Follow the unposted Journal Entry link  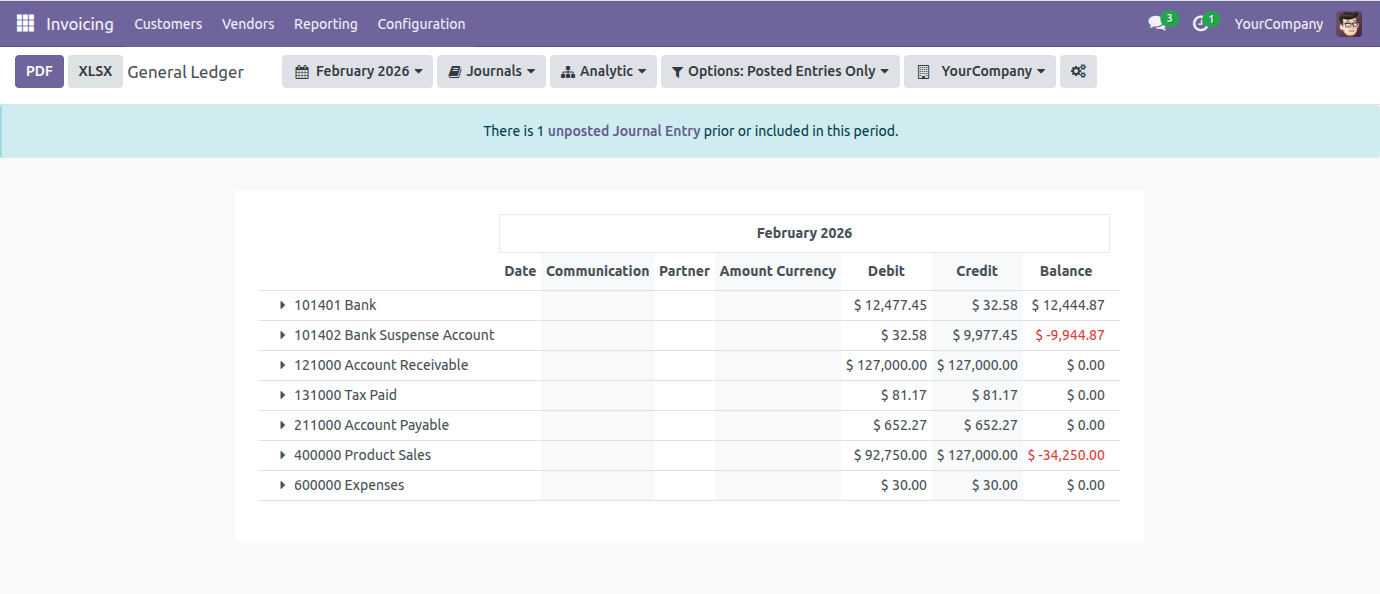click(x=624, y=131)
